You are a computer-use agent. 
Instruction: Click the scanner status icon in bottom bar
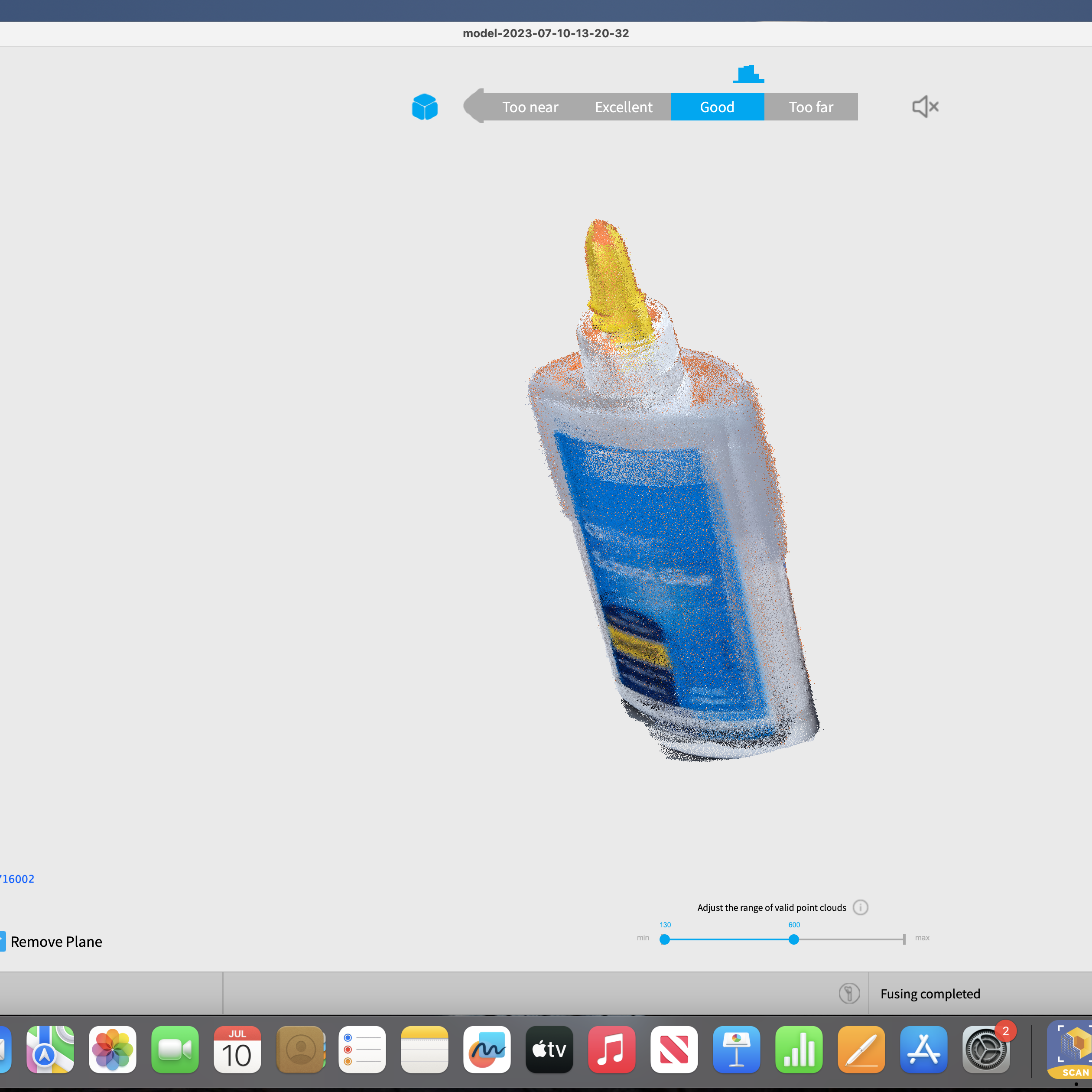[849, 993]
